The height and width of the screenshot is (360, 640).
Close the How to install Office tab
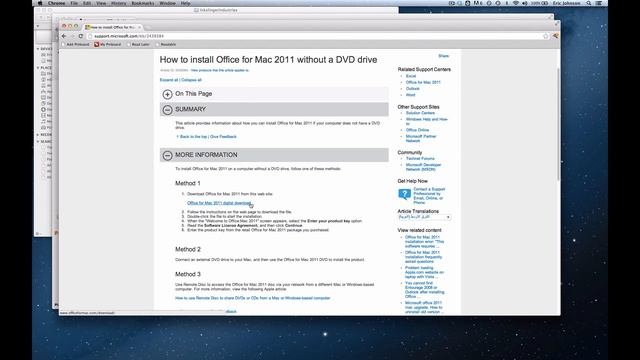click(x=139, y=27)
